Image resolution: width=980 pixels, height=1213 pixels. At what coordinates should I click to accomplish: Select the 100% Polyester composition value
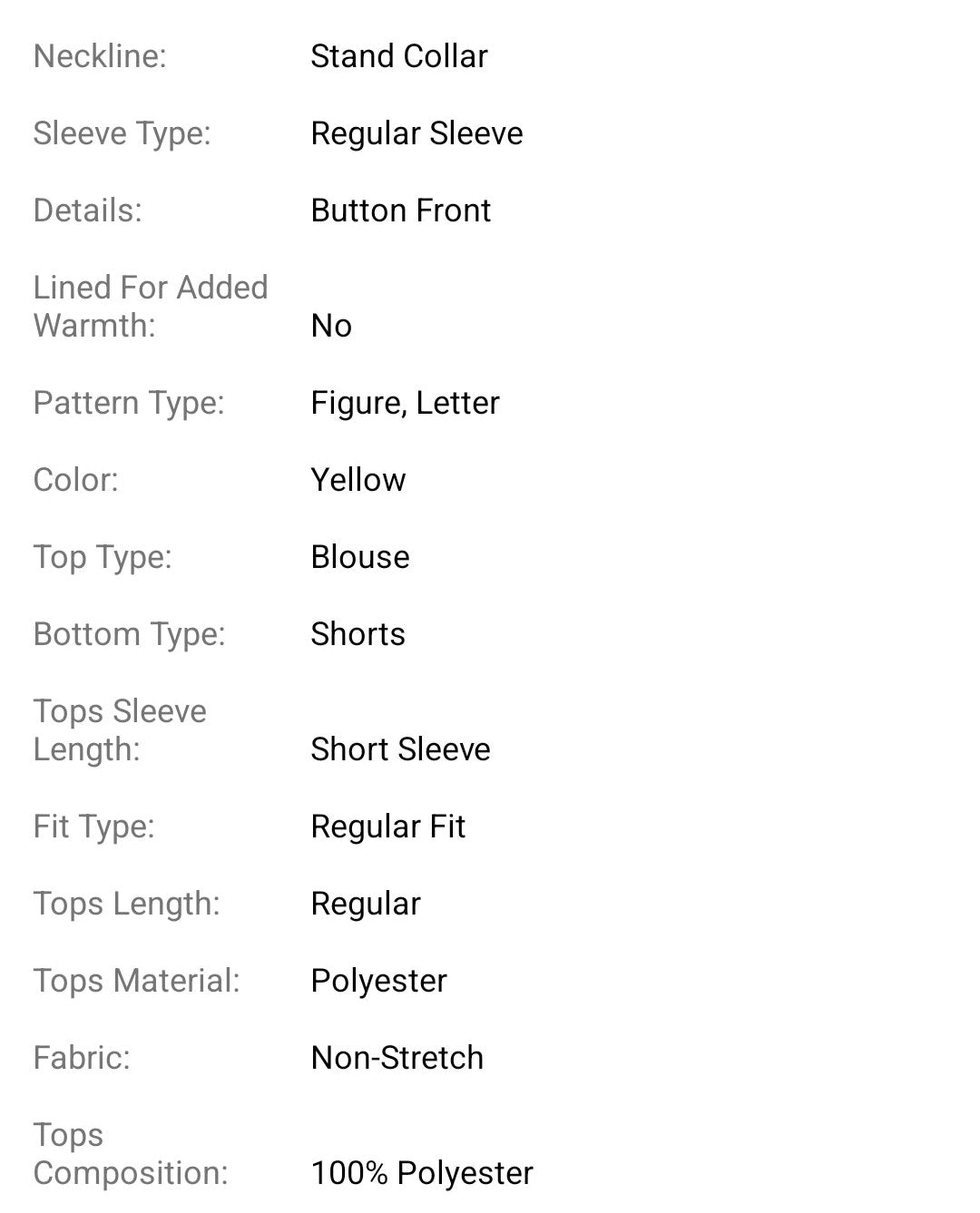(422, 1173)
